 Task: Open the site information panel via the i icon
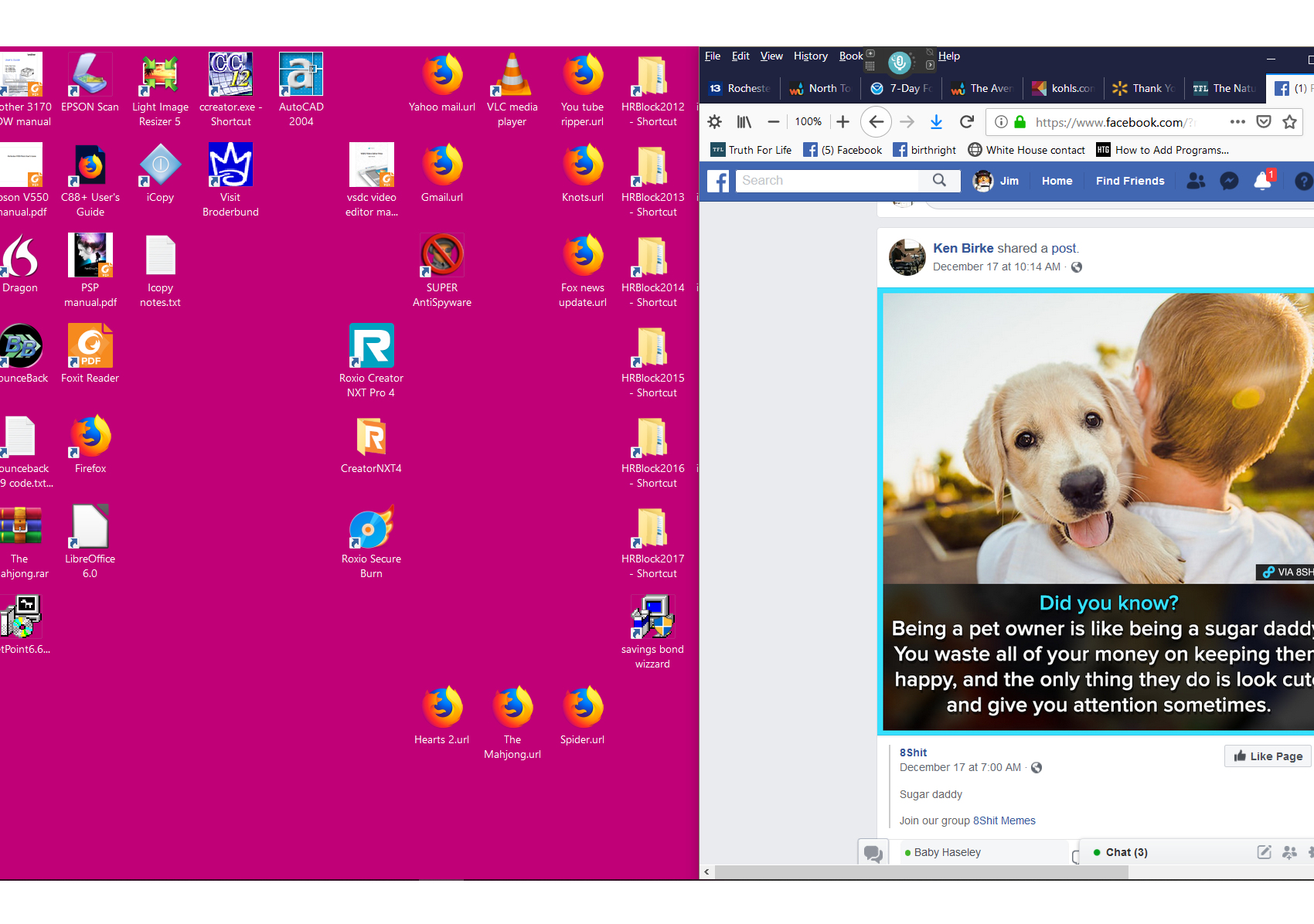click(1001, 121)
